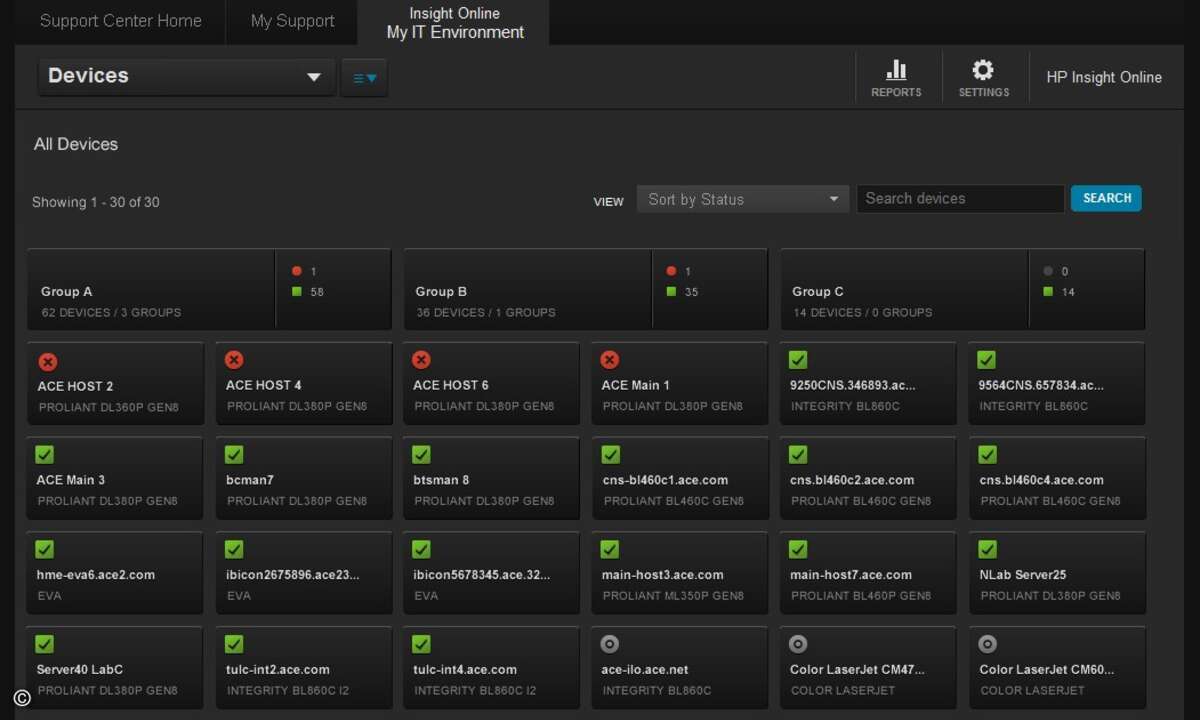The image size is (1200, 720).
Task: Open the Settings gear icon
Action: pos(983,70)
